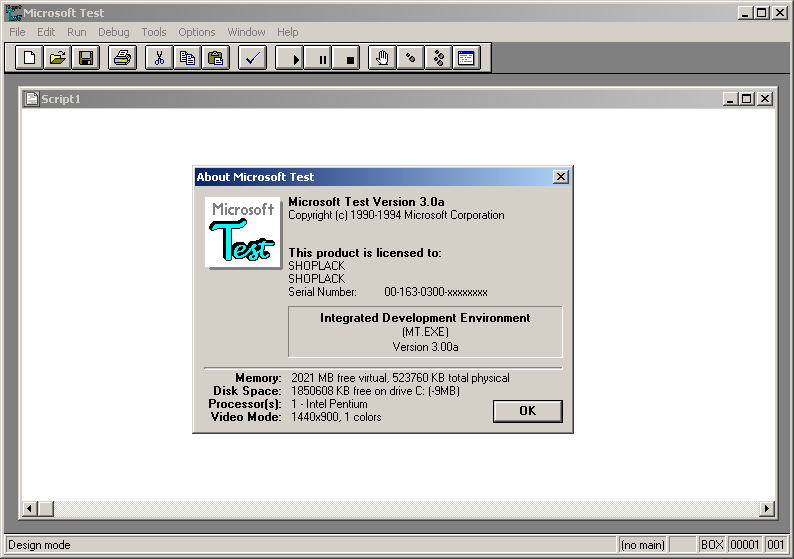Click '(no main)' in the status bar

tap(643, 545)
